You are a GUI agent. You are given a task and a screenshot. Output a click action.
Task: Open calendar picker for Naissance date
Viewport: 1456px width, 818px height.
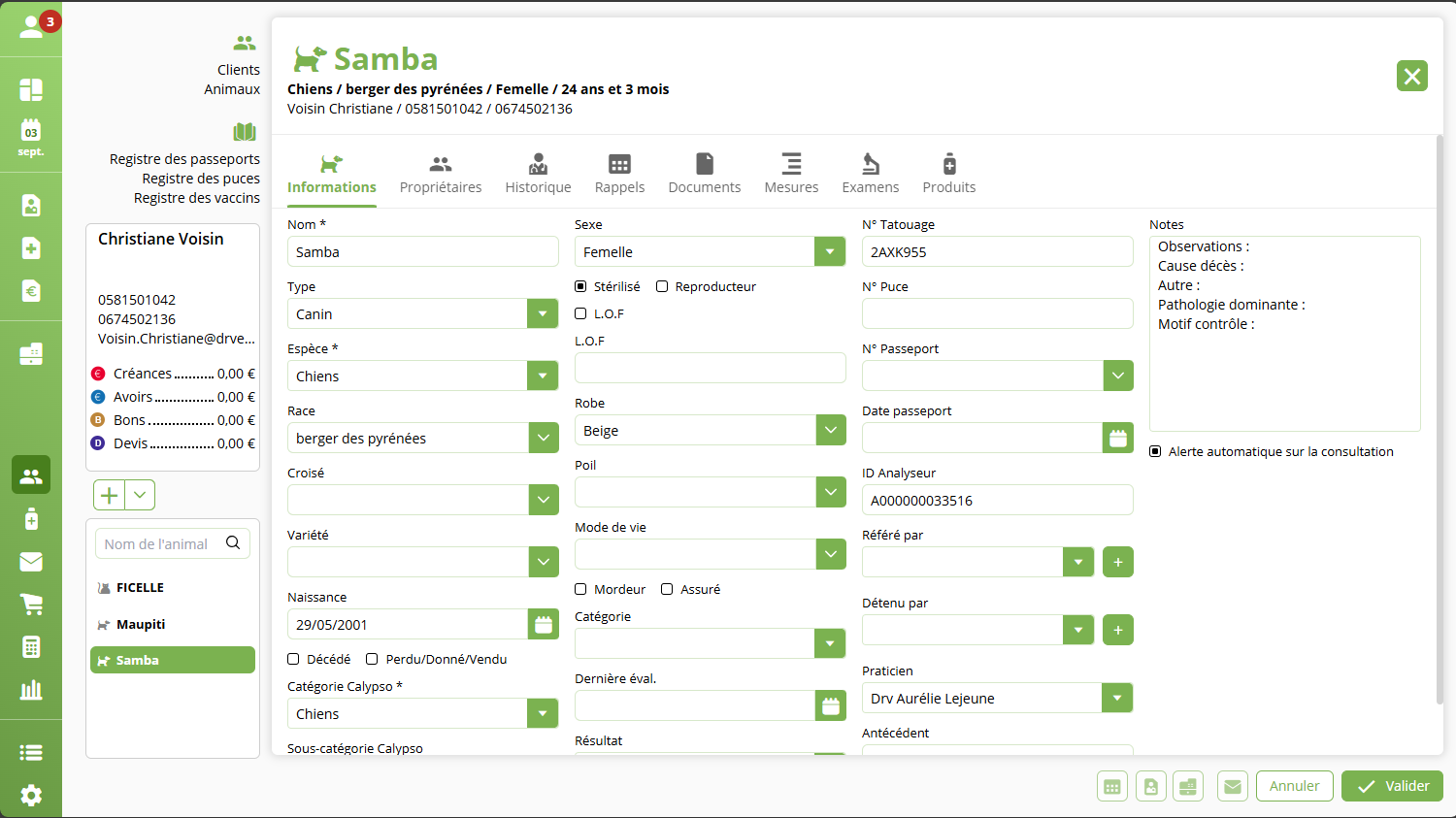point(544,625)
